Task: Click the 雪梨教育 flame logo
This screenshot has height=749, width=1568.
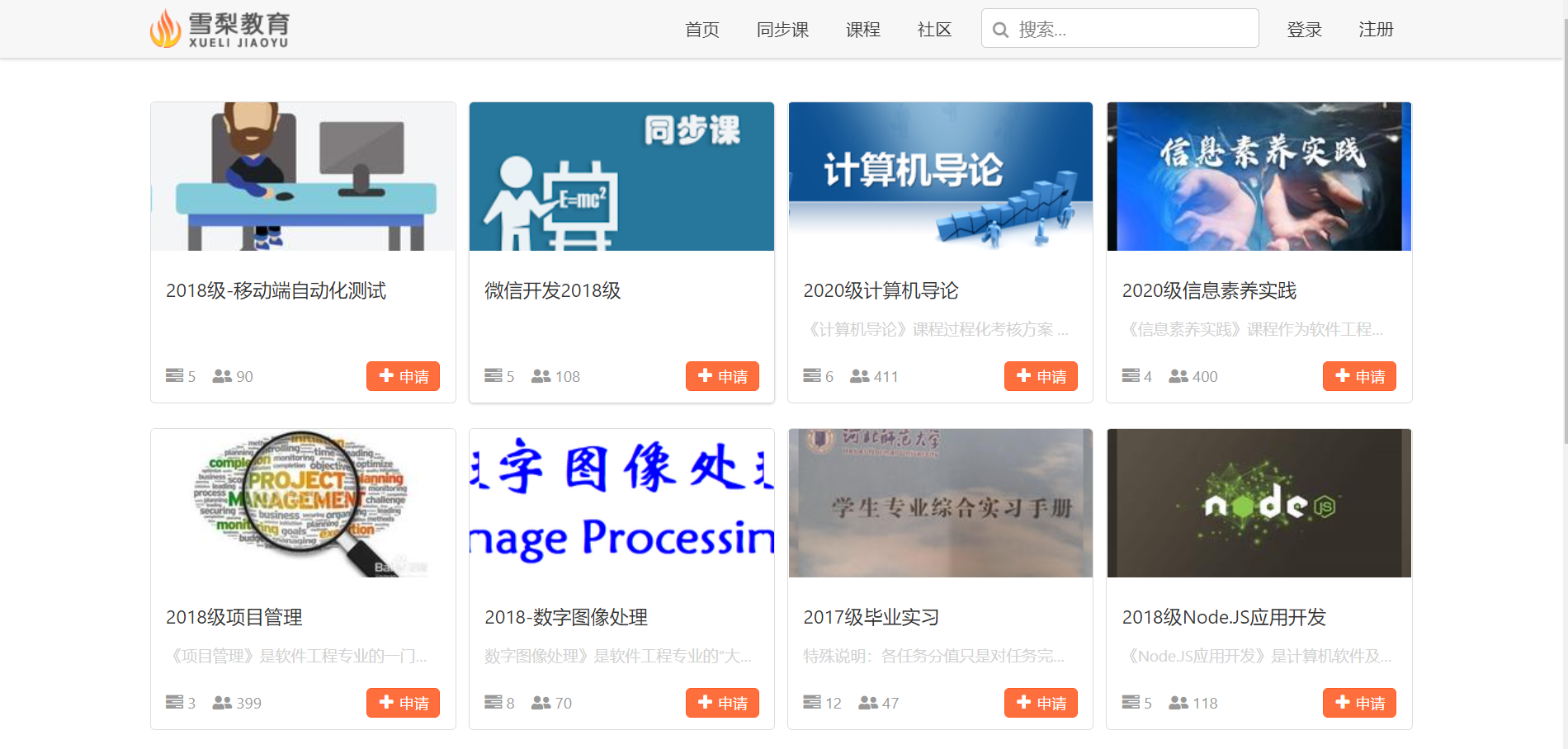Action: pos(220,29)
